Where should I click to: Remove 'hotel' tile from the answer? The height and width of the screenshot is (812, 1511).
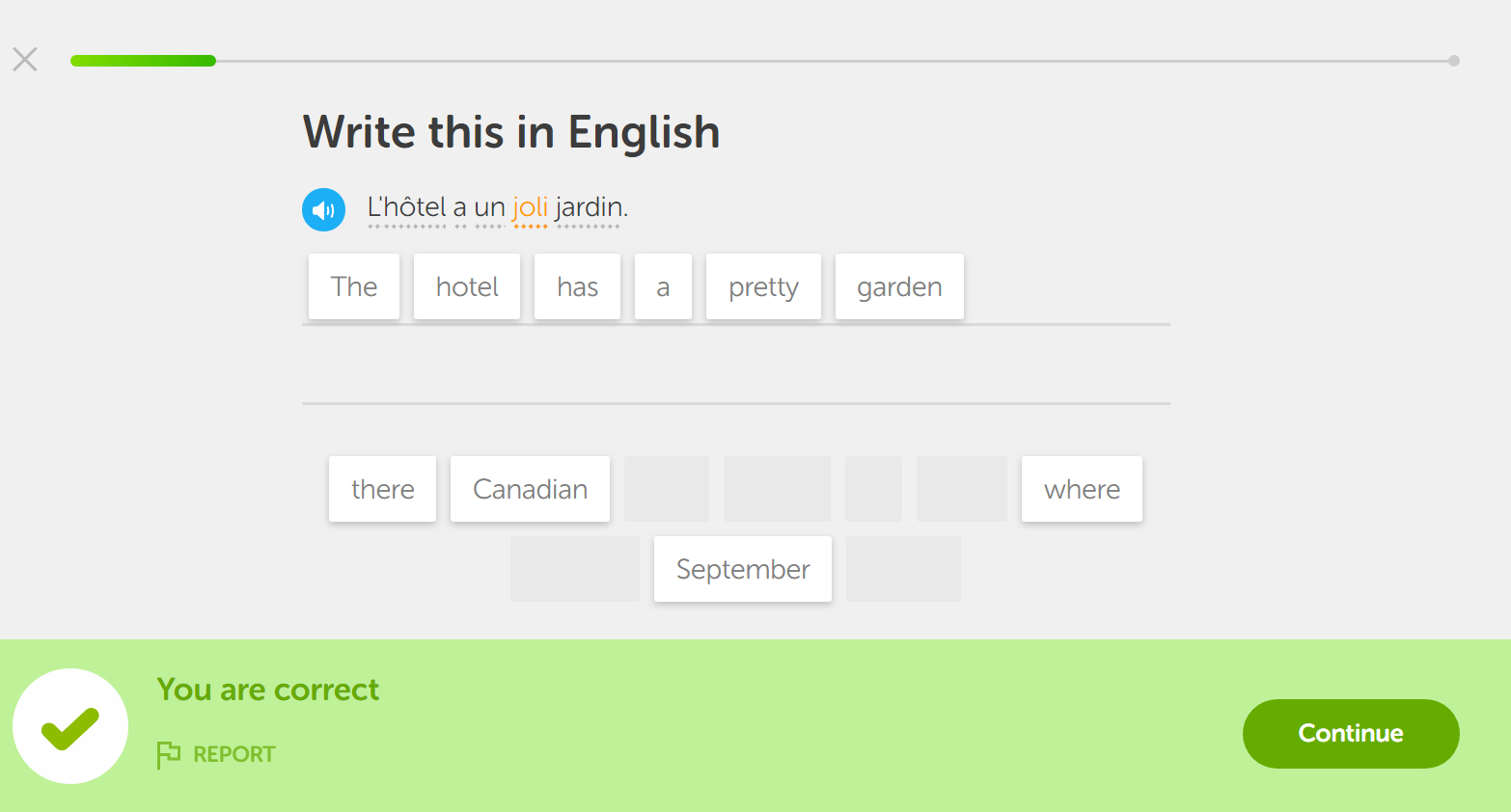pos(467,286)
